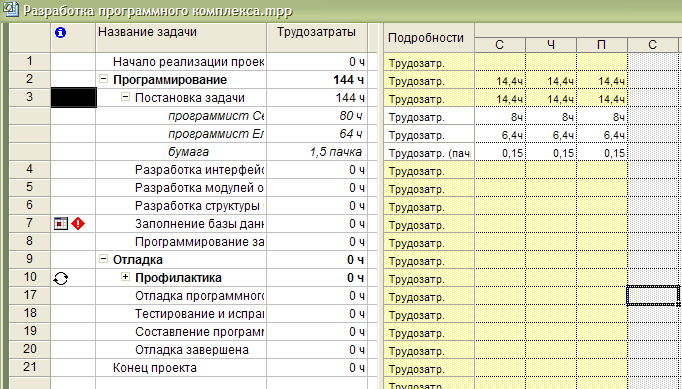
Task: Click the Трудозатраты column header
Action: pos(317,37)
